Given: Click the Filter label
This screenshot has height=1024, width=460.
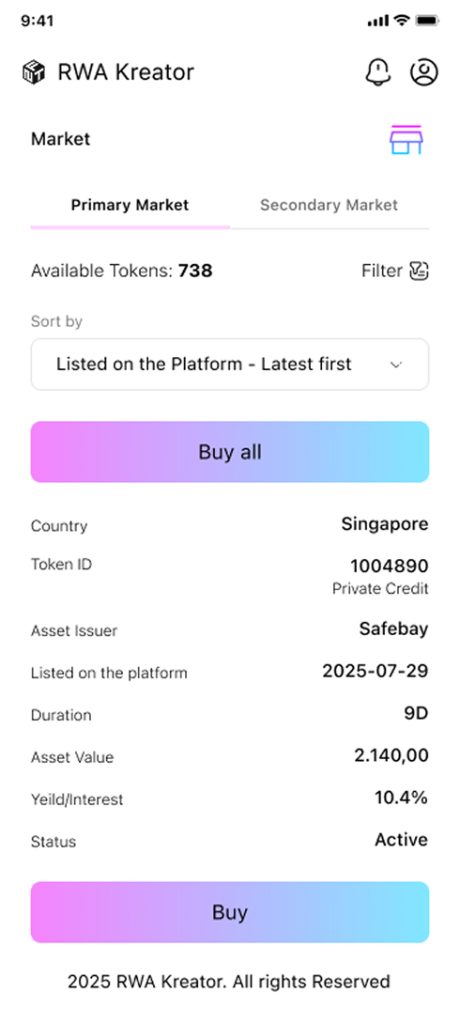Looking at the screenshot, I should [382, 270].
